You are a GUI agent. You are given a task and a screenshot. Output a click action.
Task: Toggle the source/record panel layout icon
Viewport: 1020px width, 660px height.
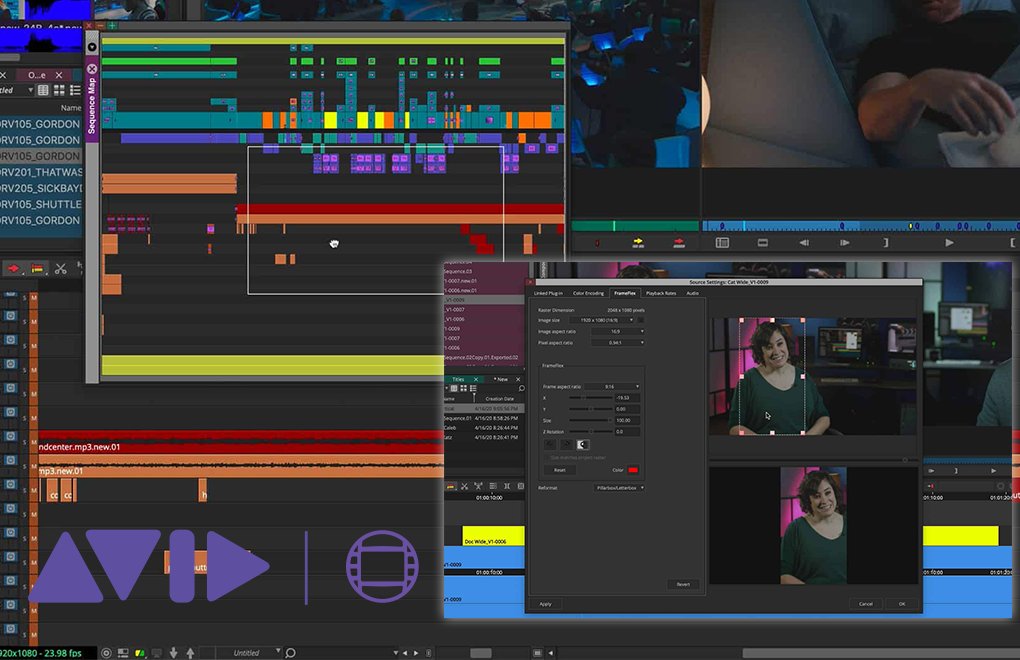point(722,243)
